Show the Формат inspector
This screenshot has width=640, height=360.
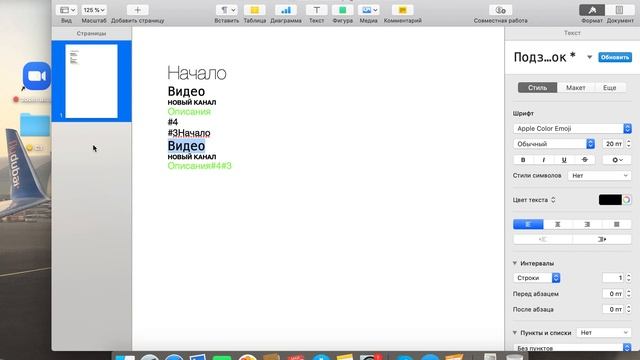pos(592,10)
